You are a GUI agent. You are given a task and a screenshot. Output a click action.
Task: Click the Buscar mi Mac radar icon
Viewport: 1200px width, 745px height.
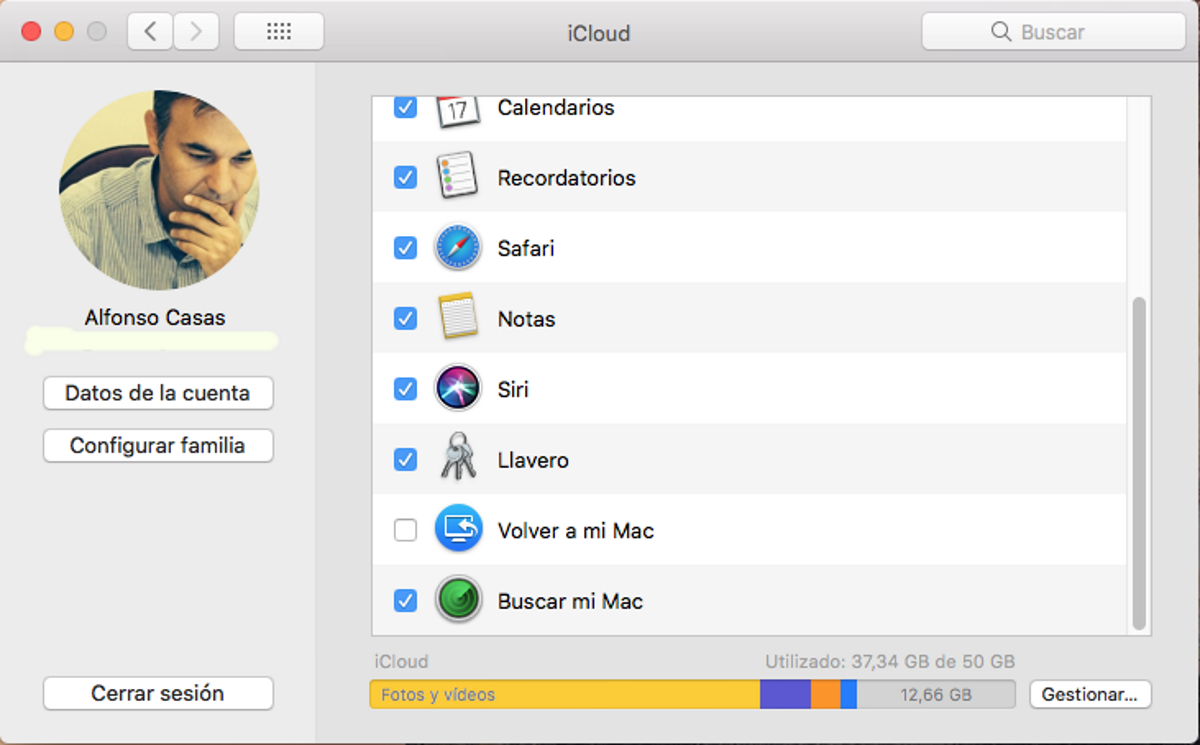[x=458, y=601]
